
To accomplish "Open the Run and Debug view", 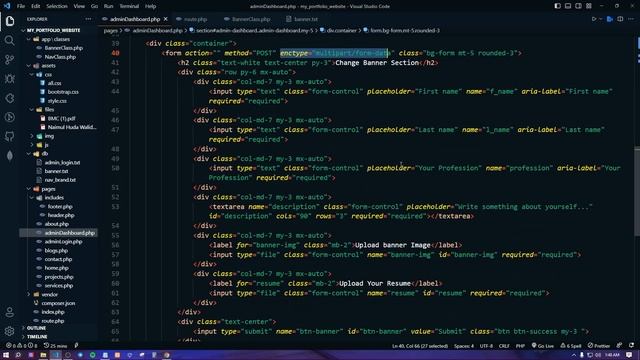I will click(x=10, y=79).
